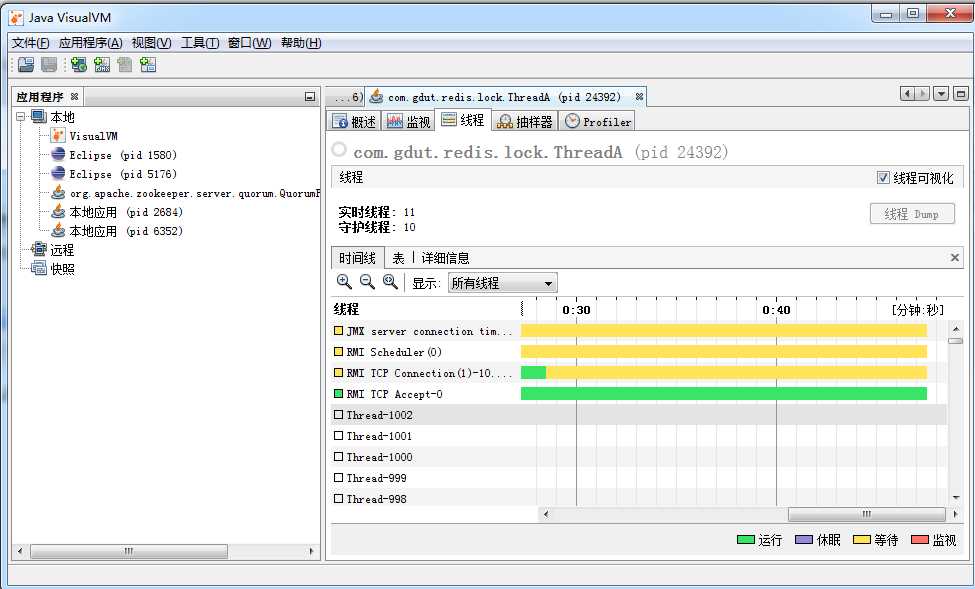This screenshot has height=589, width=975.
Task: Click the VisualVM icon in the applications tree
Action: (58, 136)
